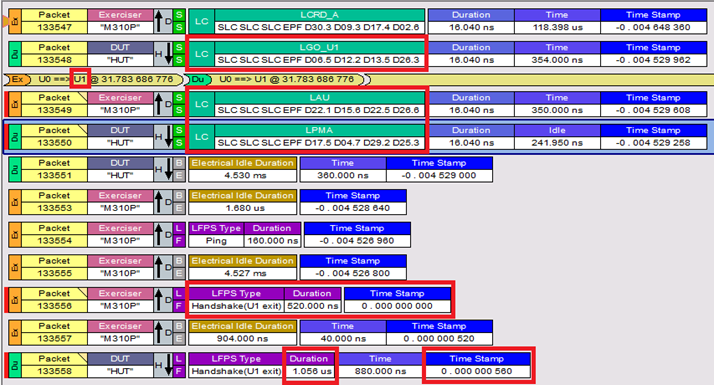This screenshot has width=714, height=385.
Task: Click the Du badge on packet 133548 row
Action: coord(15,54)
